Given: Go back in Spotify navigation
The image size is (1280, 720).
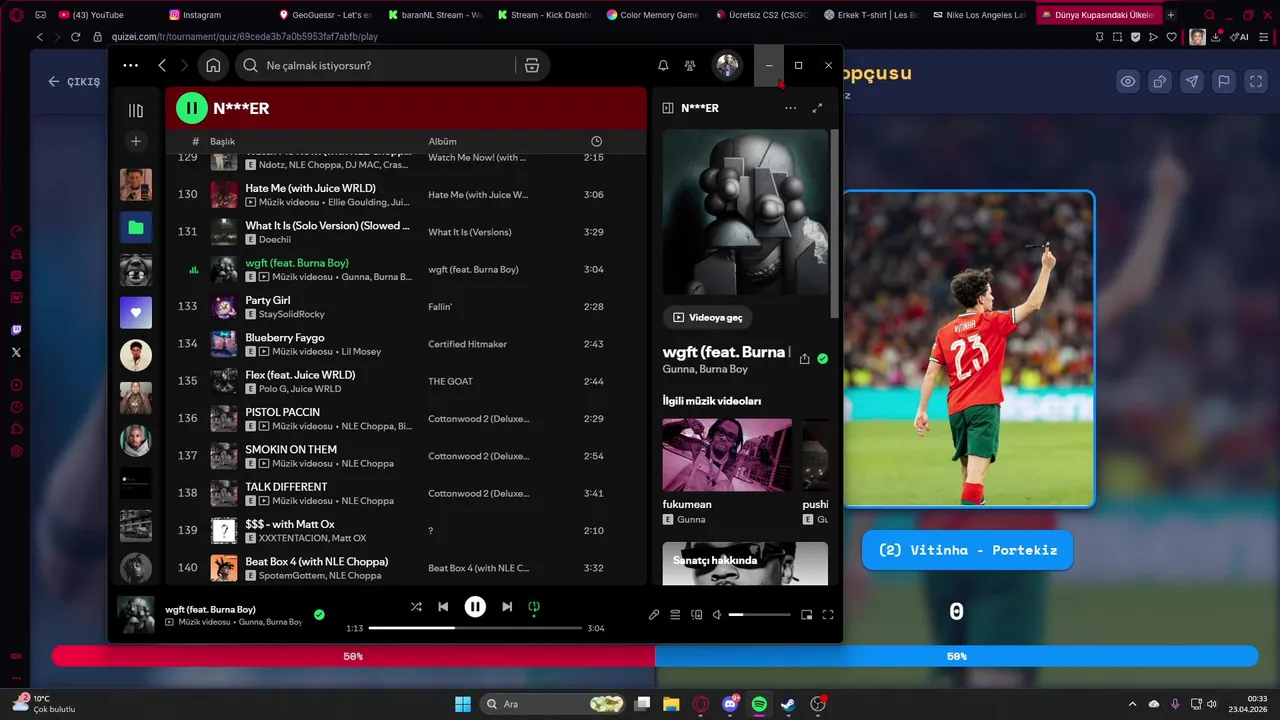Looking at the screenshot, I should pos(162,65).
